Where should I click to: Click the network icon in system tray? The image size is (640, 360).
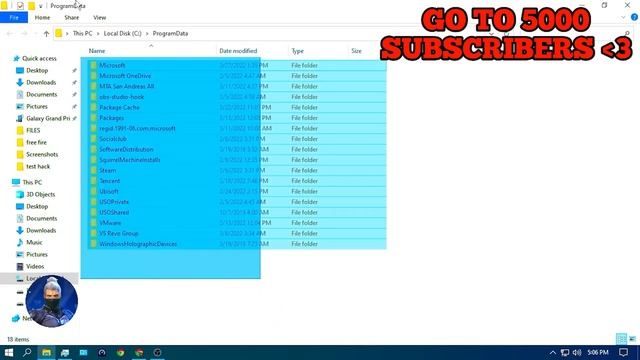pos(565,353)
